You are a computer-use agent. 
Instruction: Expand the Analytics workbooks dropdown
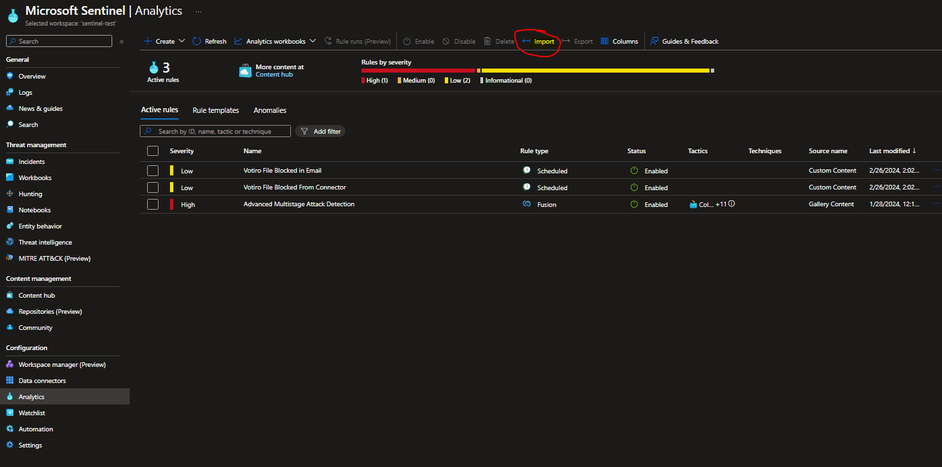tap(275, 41)
